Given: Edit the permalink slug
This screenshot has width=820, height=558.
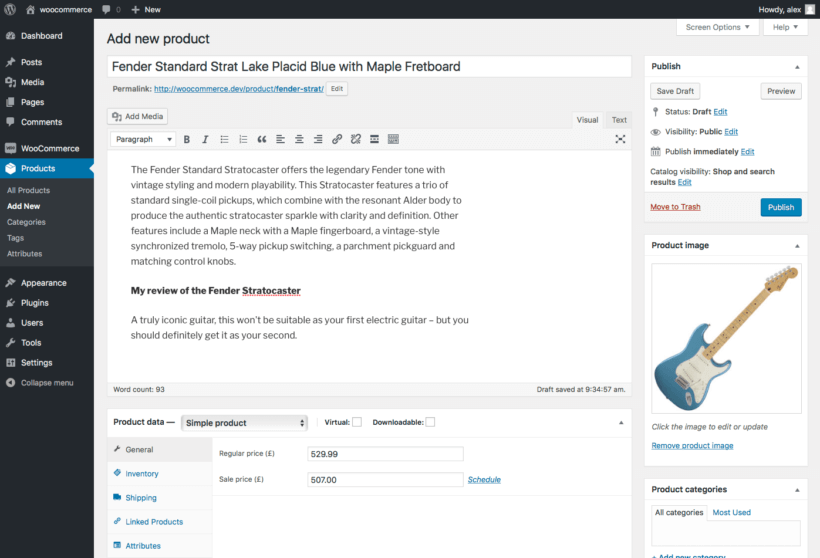Looking at the screenshot, I should (337, 89).
